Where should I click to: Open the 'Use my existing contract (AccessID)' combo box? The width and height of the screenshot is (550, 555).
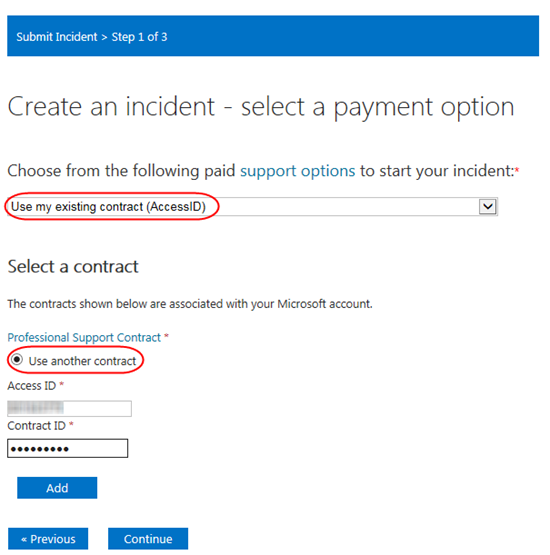[x=252, y=207]
